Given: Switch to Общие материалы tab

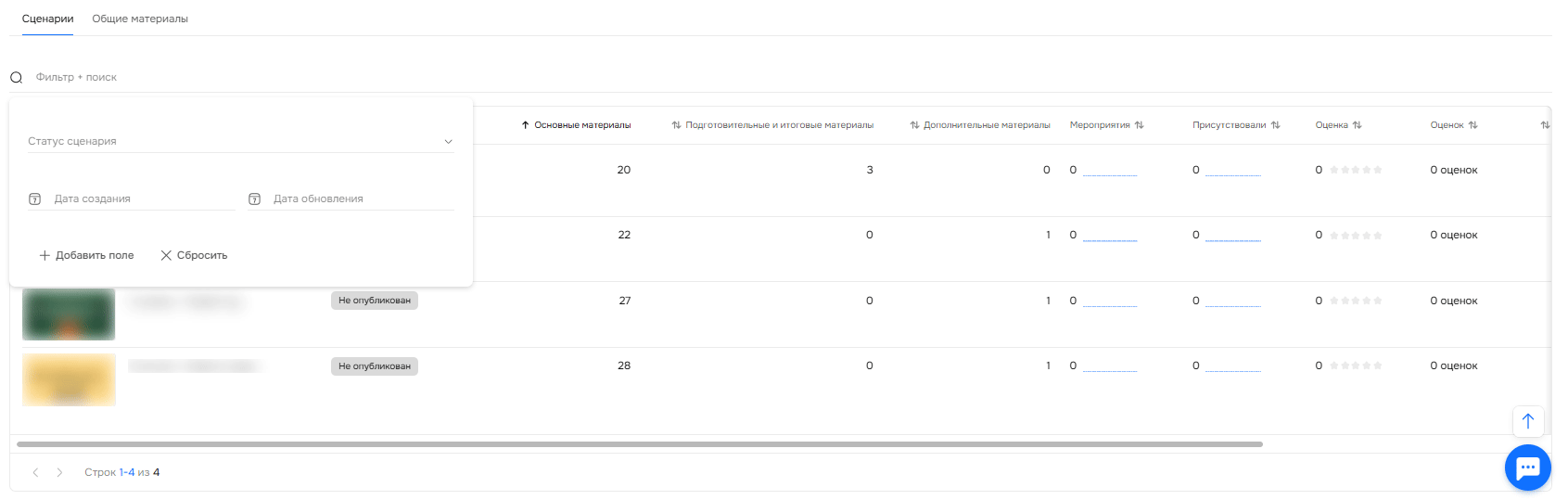Looking at the screenshot, I should [140, 19].
